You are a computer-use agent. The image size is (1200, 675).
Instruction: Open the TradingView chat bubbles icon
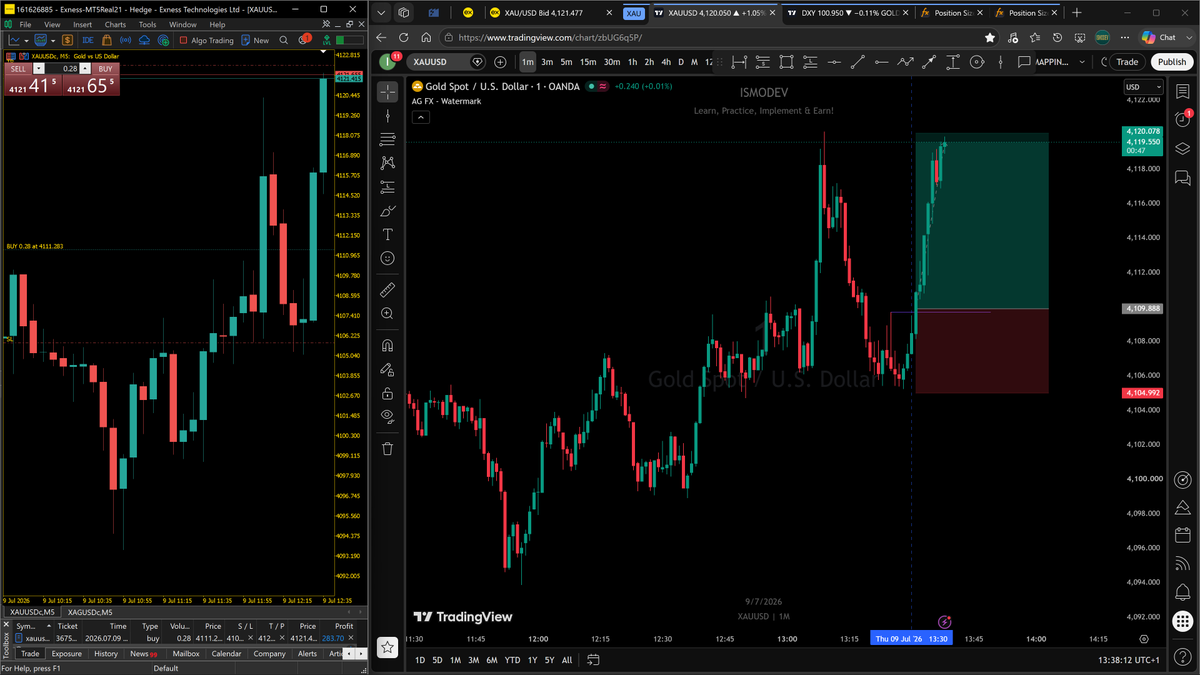tap(1182, 178)
